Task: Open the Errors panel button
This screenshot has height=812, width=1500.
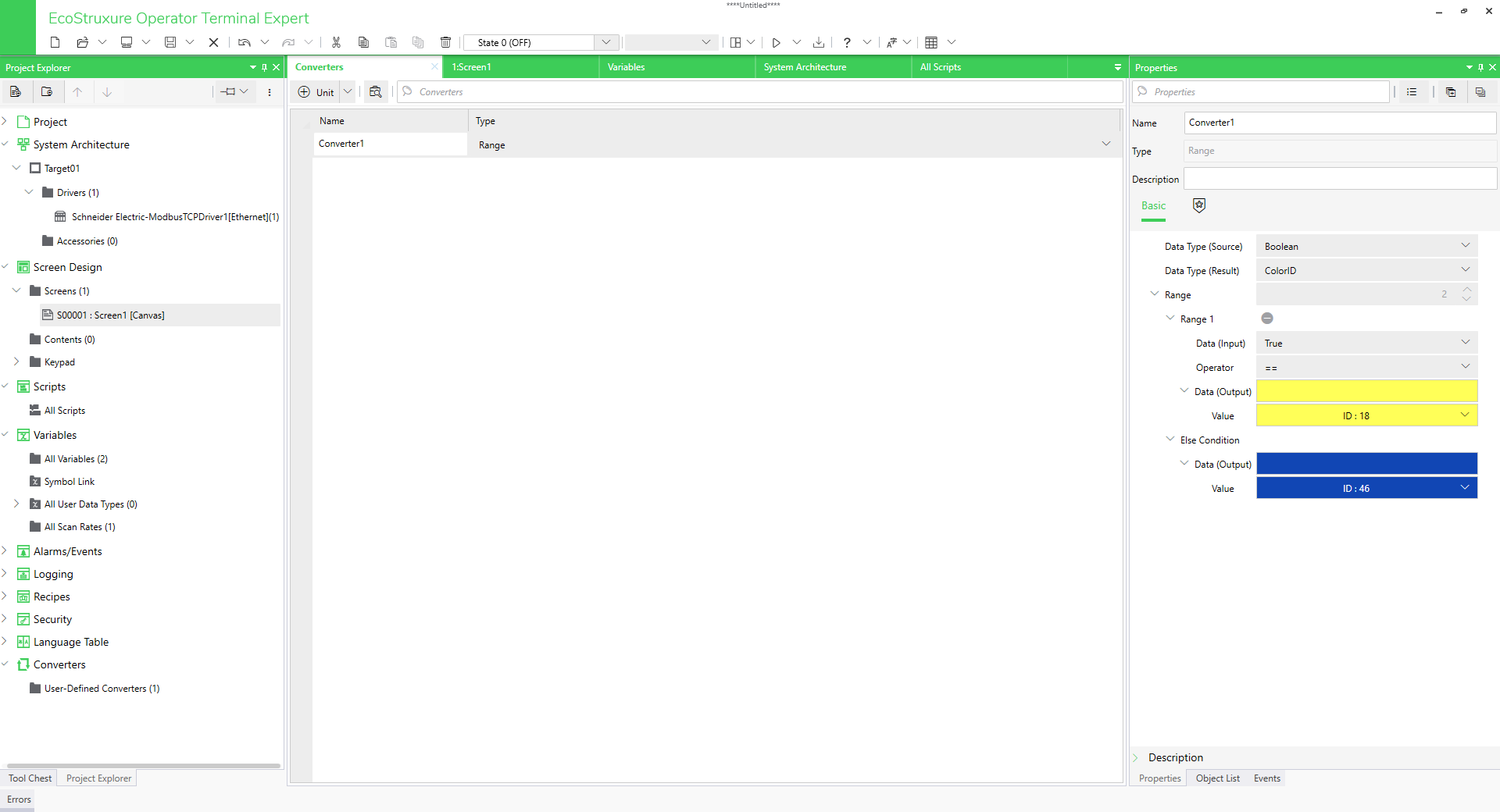Action: 19,800
